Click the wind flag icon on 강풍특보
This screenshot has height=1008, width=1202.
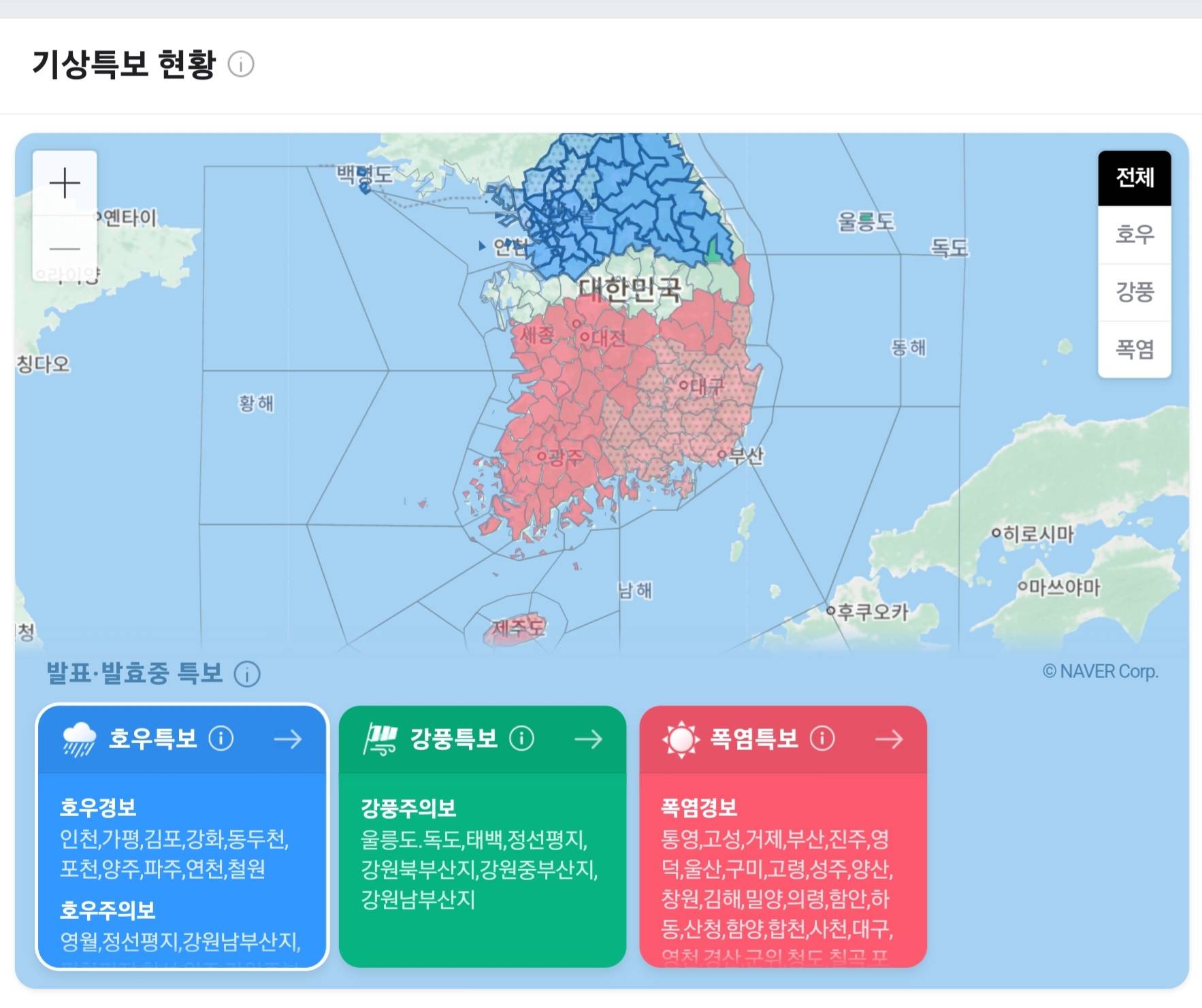coord(380,739)
